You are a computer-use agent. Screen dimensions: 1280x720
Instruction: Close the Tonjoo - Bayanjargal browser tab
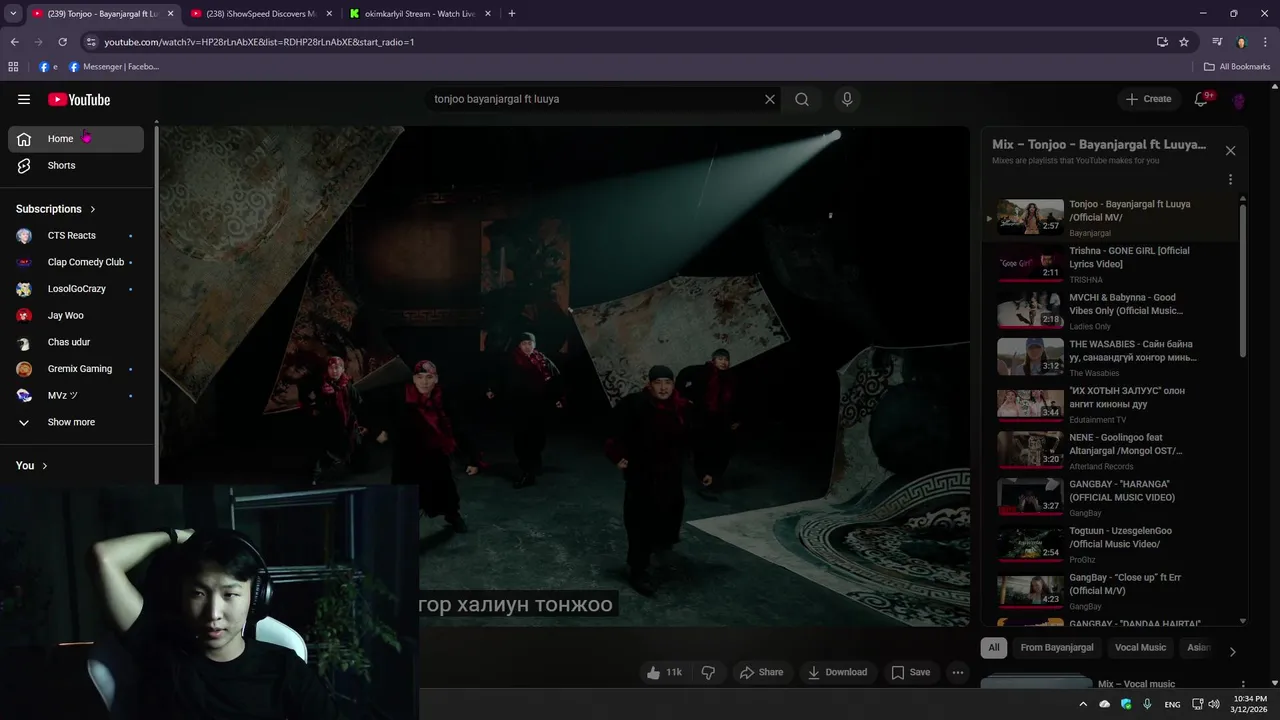(x=171, y=14)
